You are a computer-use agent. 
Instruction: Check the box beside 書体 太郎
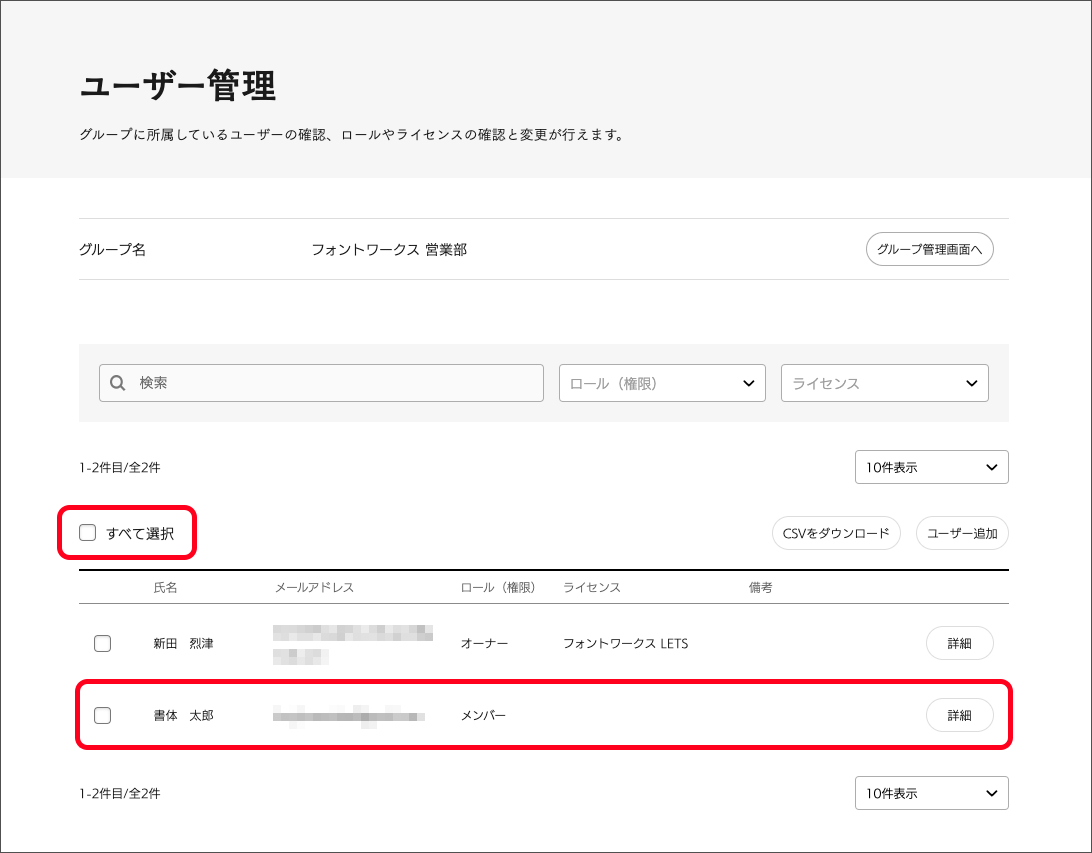102,716
